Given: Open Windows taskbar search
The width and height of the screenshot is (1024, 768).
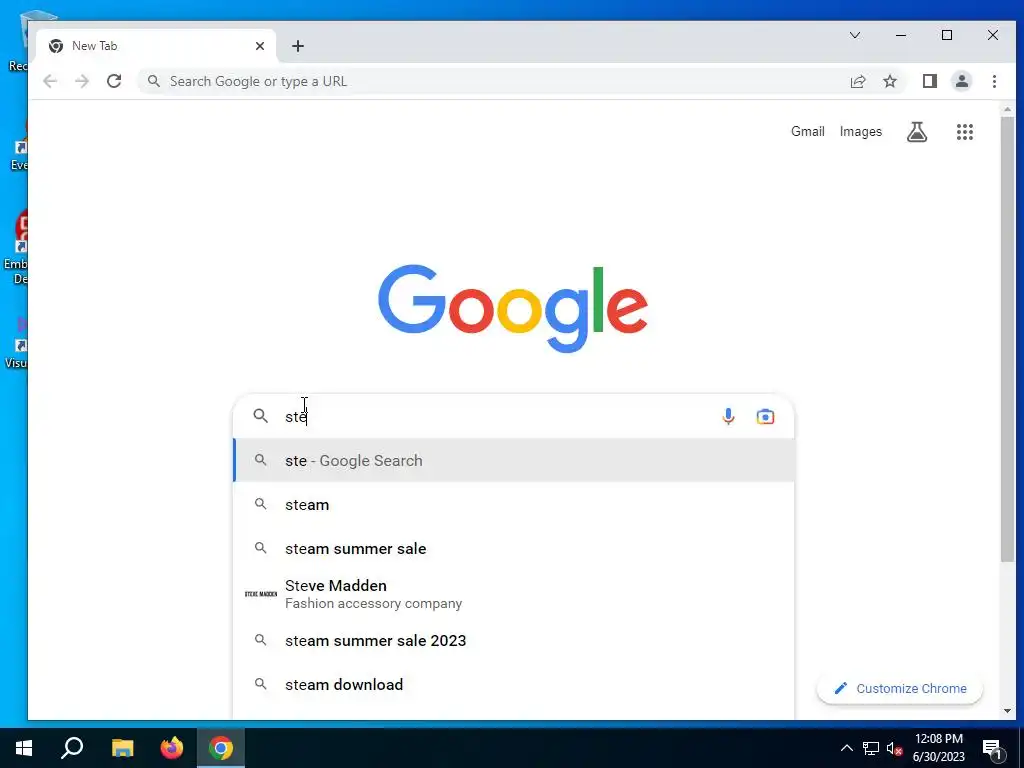Looking at the screenshot, I should click(x=72, y=748).
